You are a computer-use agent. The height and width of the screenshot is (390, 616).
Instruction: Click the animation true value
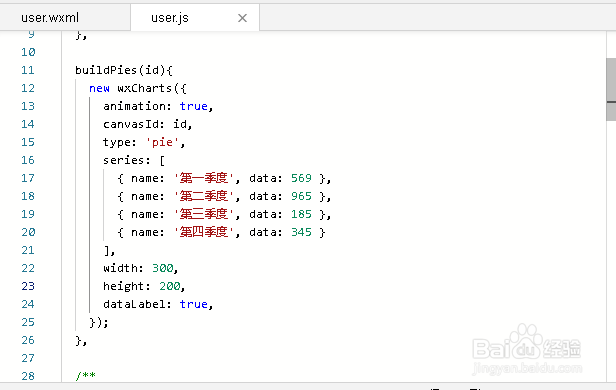tap(194, 106)
